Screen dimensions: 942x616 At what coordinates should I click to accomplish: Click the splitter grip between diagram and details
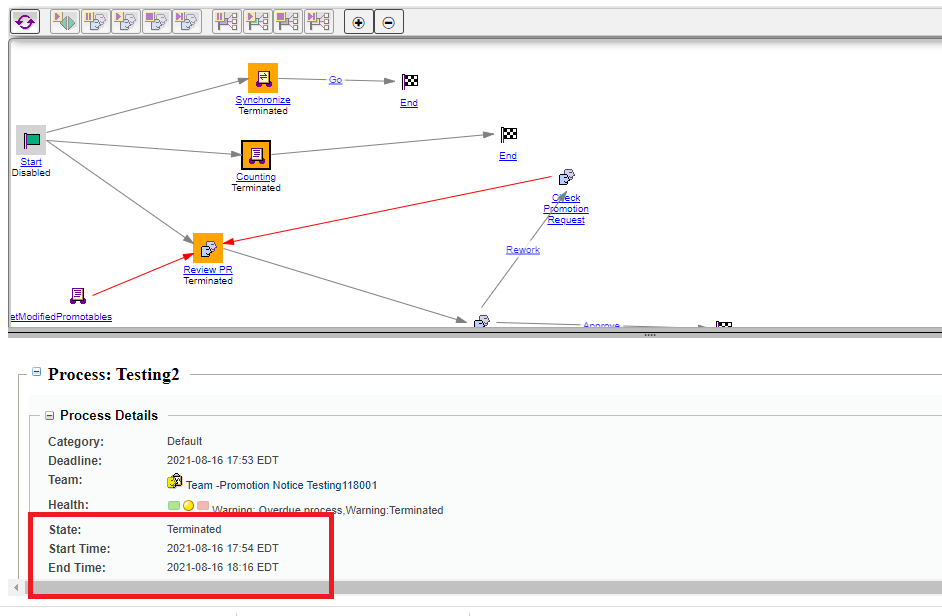[x=650, y=335]
